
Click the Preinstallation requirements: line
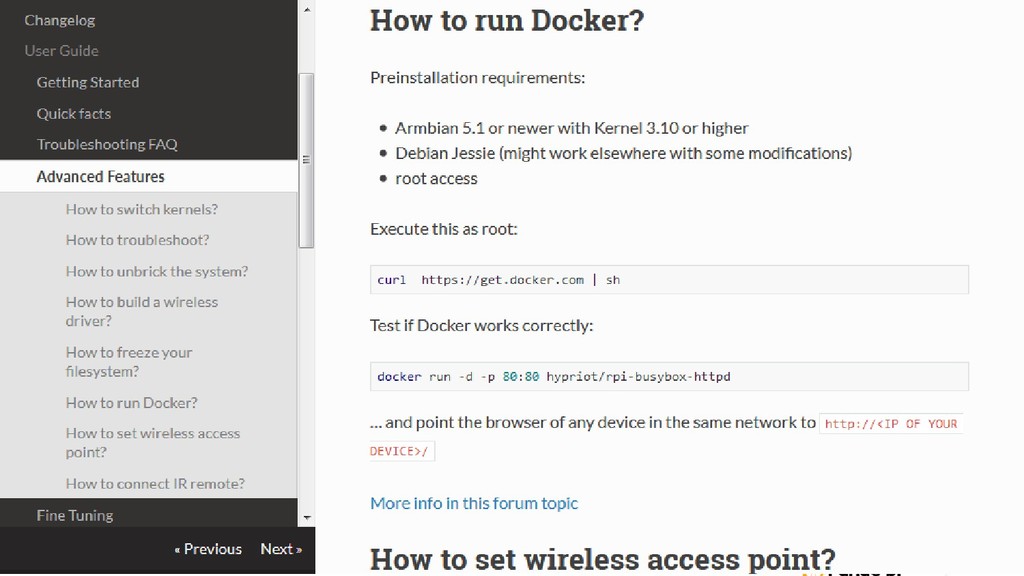click(477, 78)
